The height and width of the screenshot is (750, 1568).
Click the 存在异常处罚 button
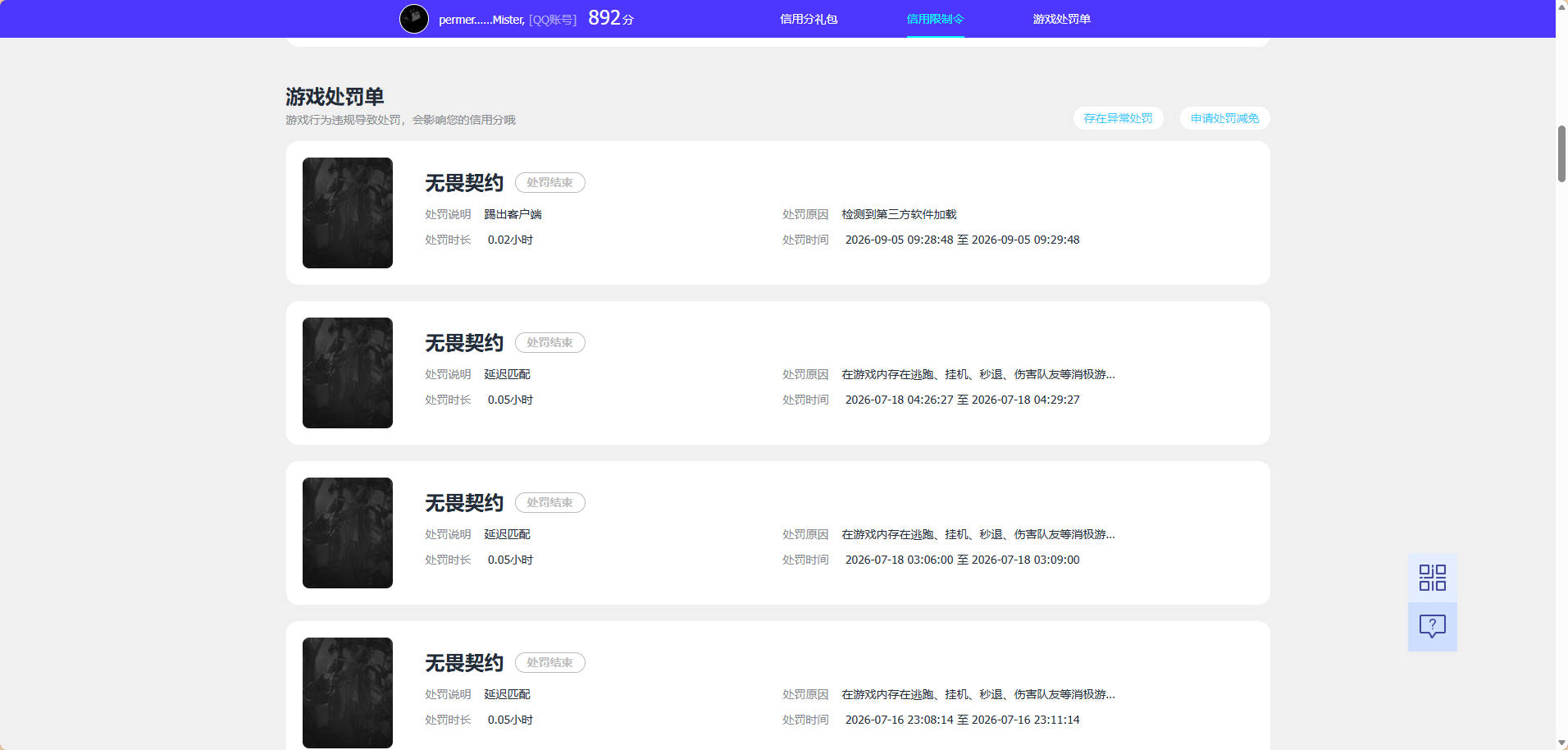pyautogui.click(x=1118, y=118)
